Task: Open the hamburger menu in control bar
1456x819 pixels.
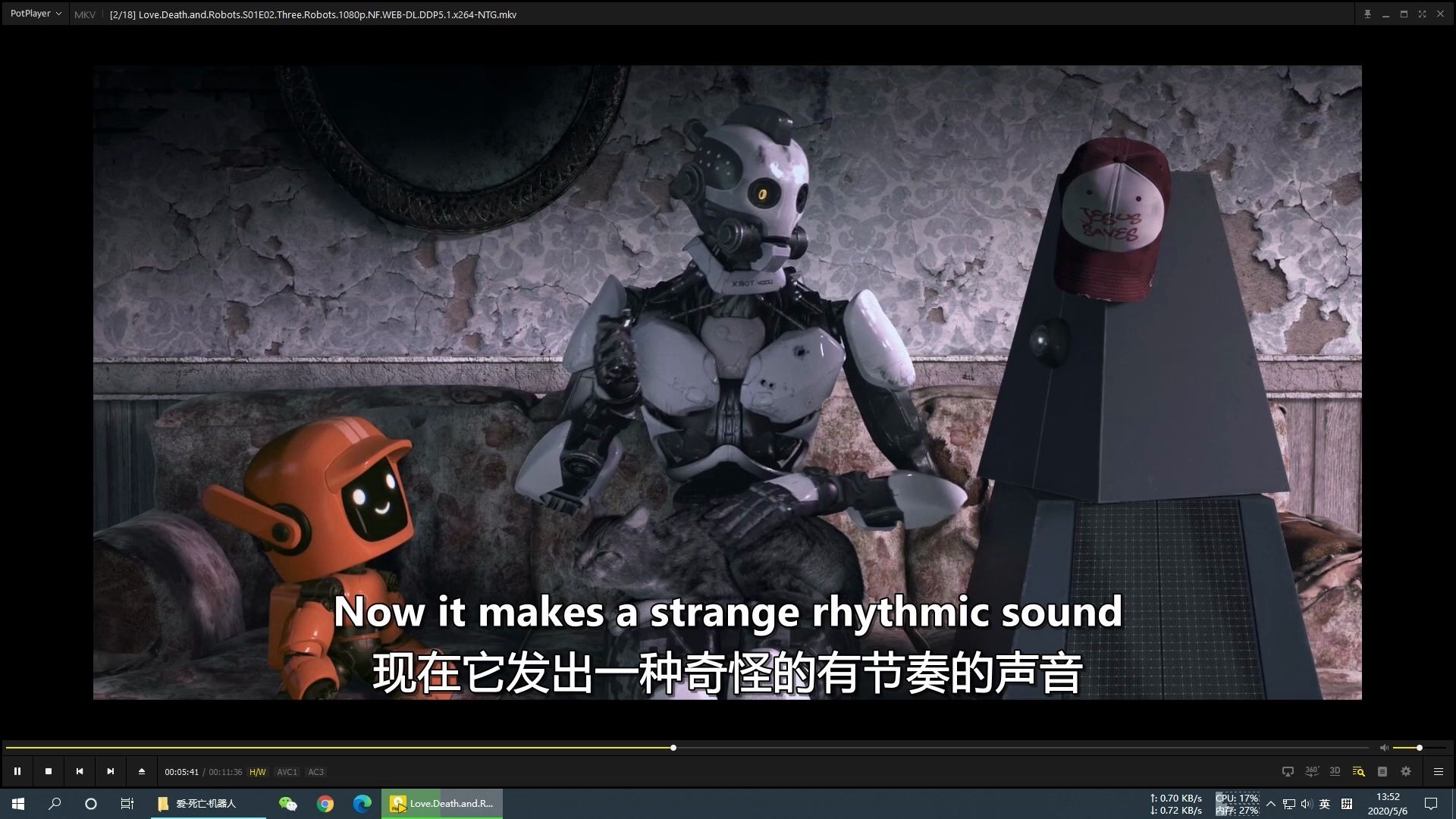Action: pyautogui.click(x=1439, y=771)
